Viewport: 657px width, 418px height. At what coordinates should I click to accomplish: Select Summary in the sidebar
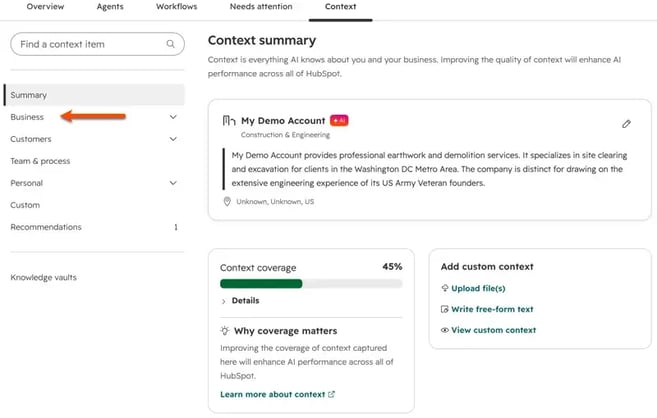[x=94, y=95]
